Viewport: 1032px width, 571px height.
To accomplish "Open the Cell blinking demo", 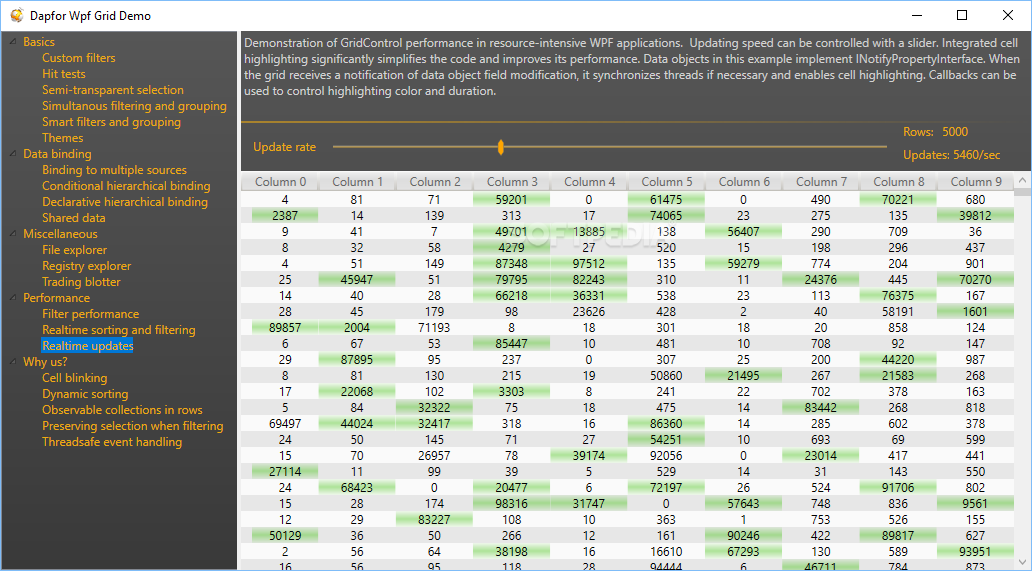I will 74,378.
